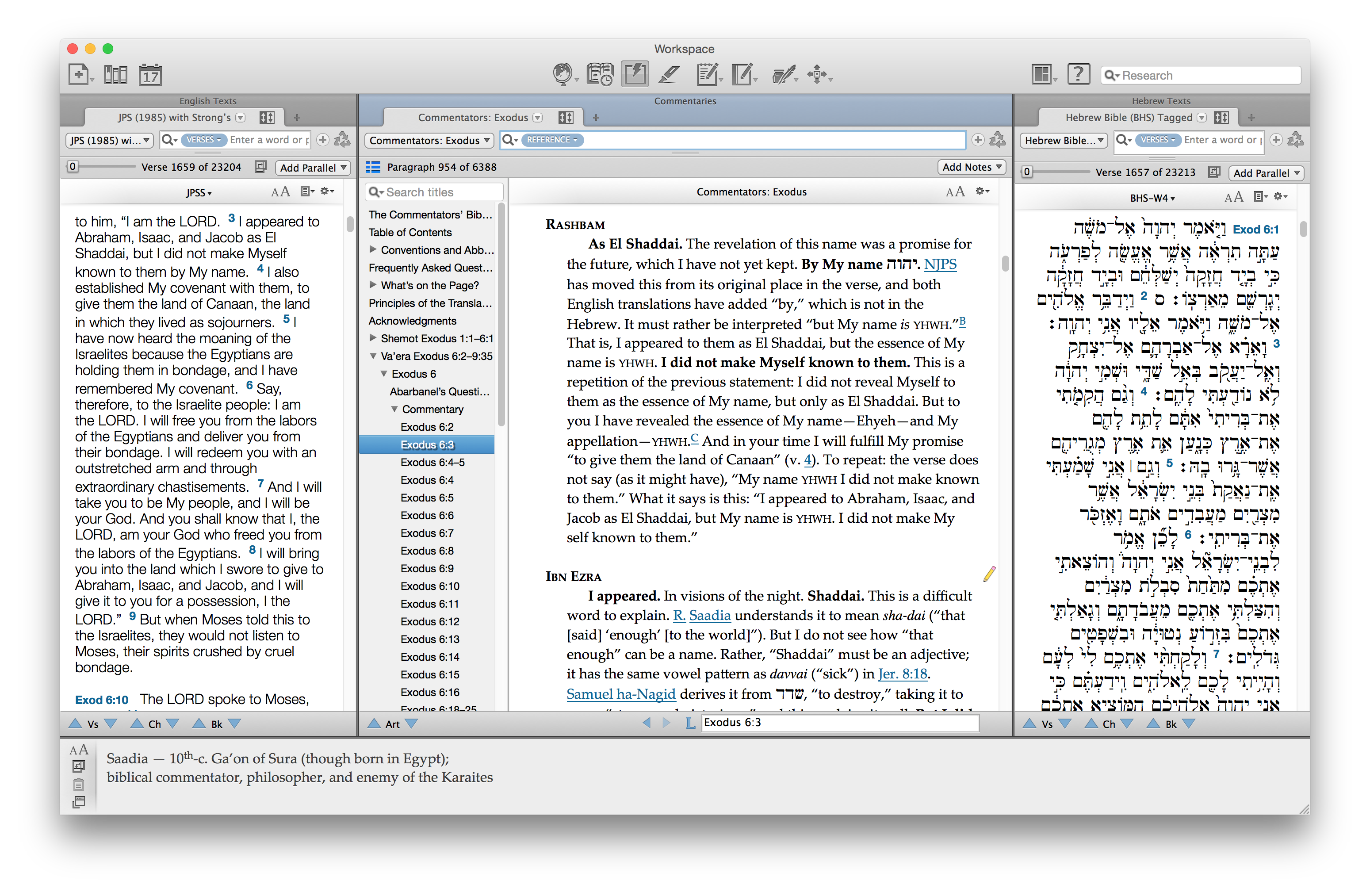
Task: Follow the R. Saadia link
Action: click(x=702, y=616)
